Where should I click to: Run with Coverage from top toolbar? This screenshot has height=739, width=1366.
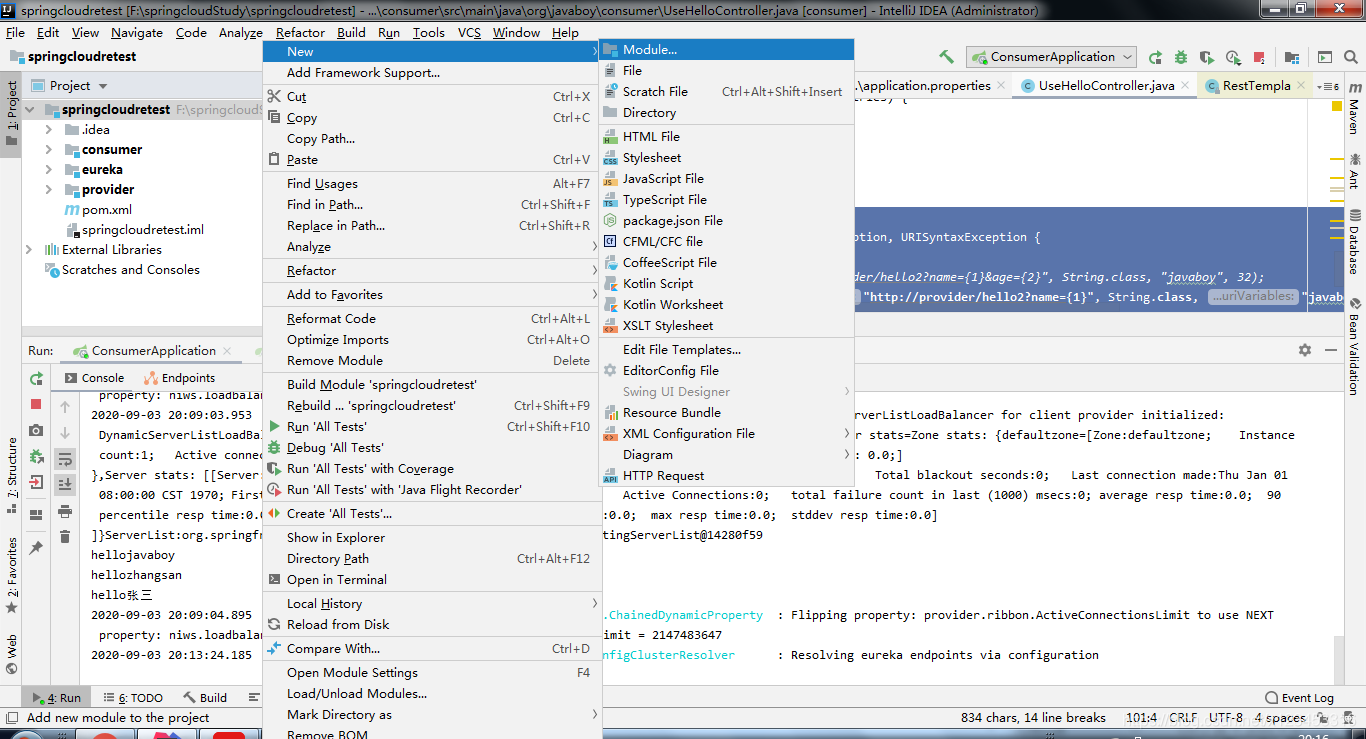1207,57
